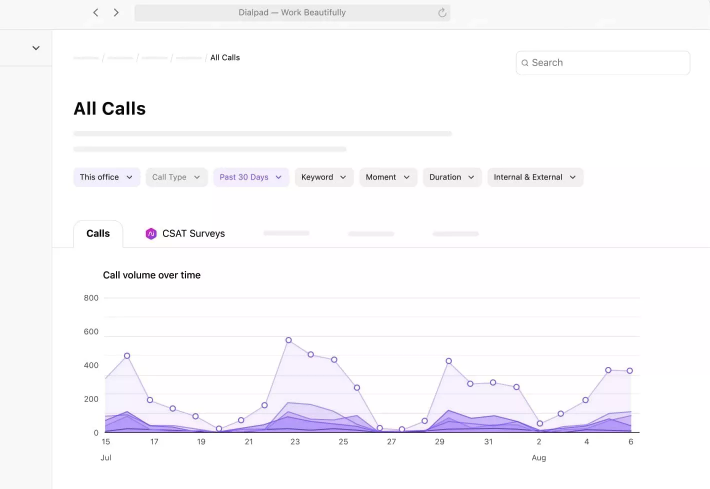
Task: Click the search magnifier icon
Action: coord(525,63)
